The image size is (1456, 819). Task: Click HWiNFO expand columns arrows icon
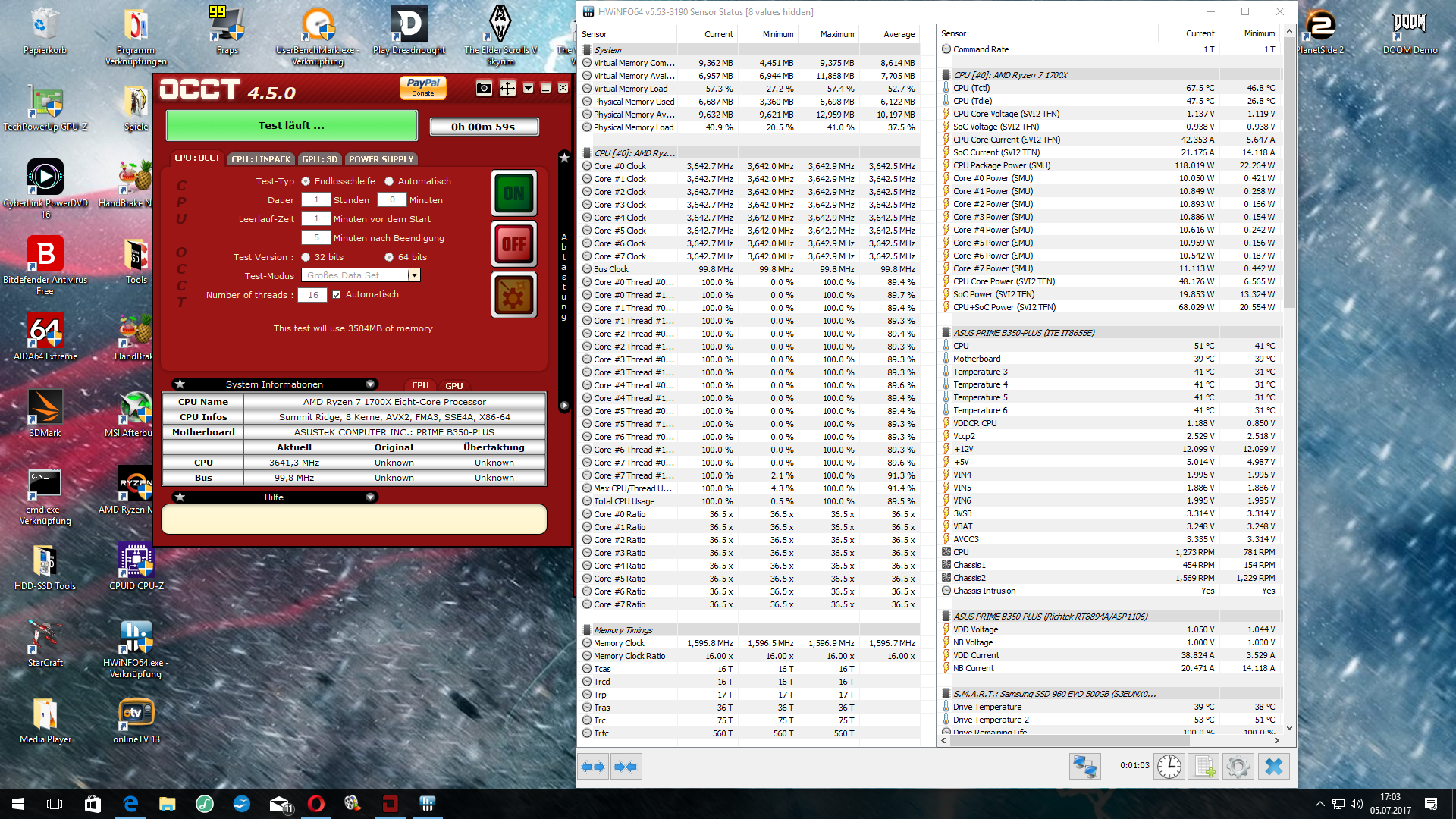593,767
